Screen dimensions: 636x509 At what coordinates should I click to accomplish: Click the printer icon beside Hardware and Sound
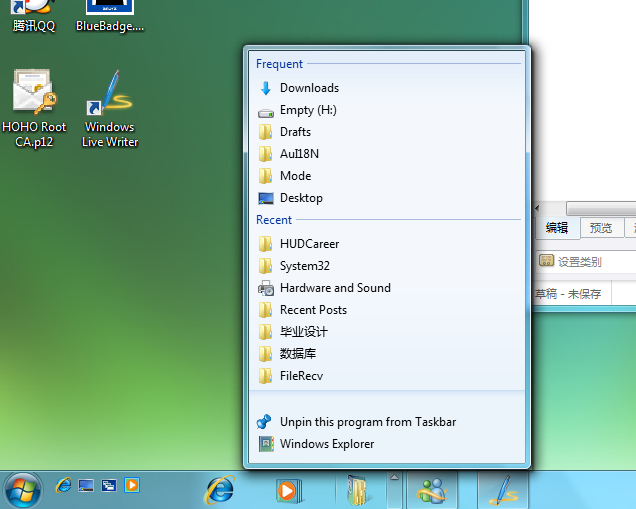coord(266,288)
